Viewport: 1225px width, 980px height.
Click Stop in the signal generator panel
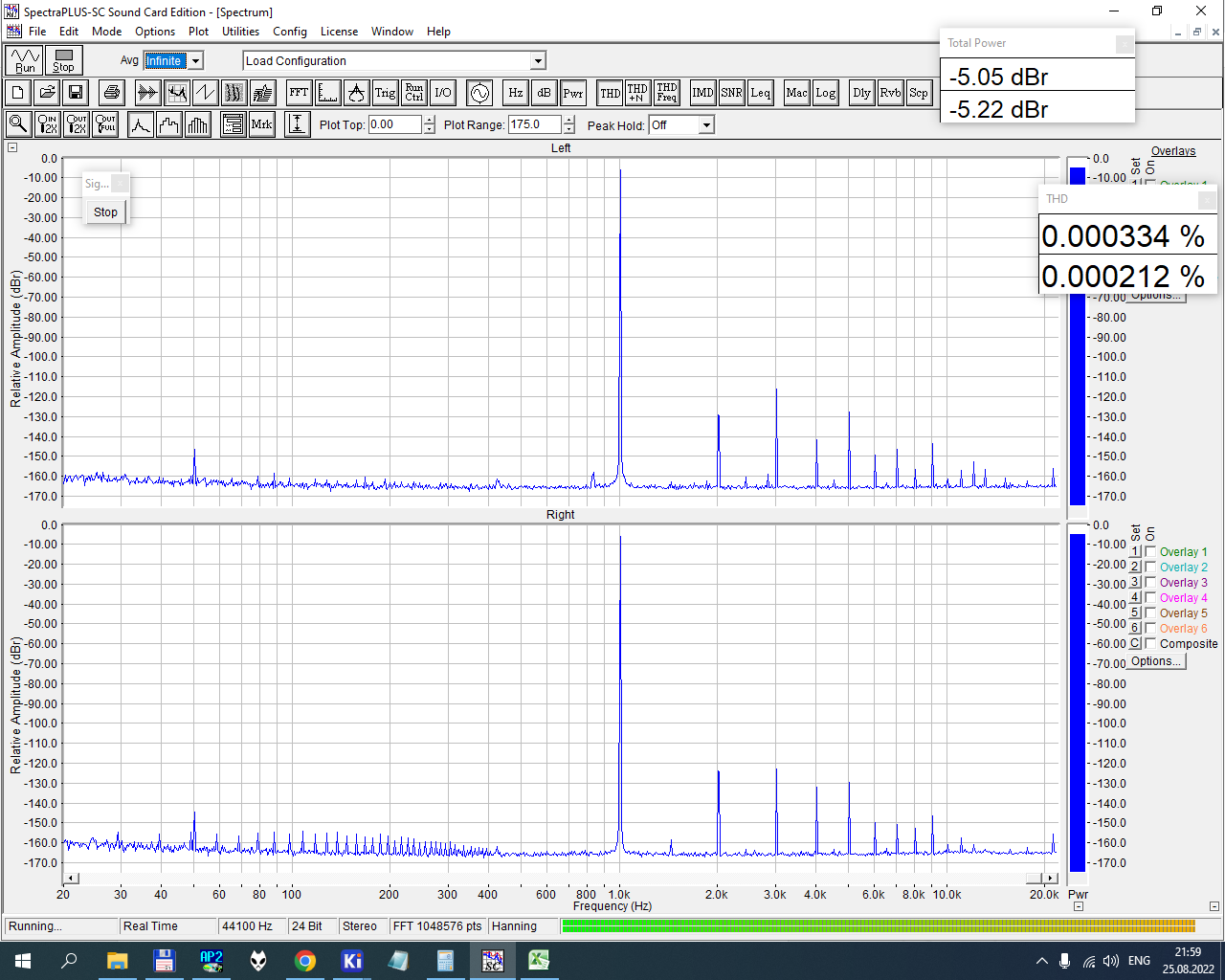point(105,212)
